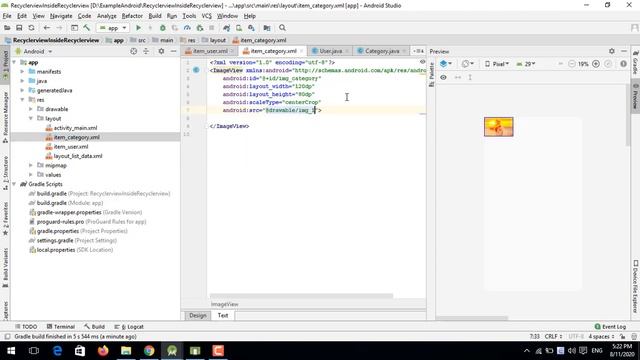Open the API 29 version dropdown
Screen dimensions: 640x360
pyautogui.click(x=526, y=64)
